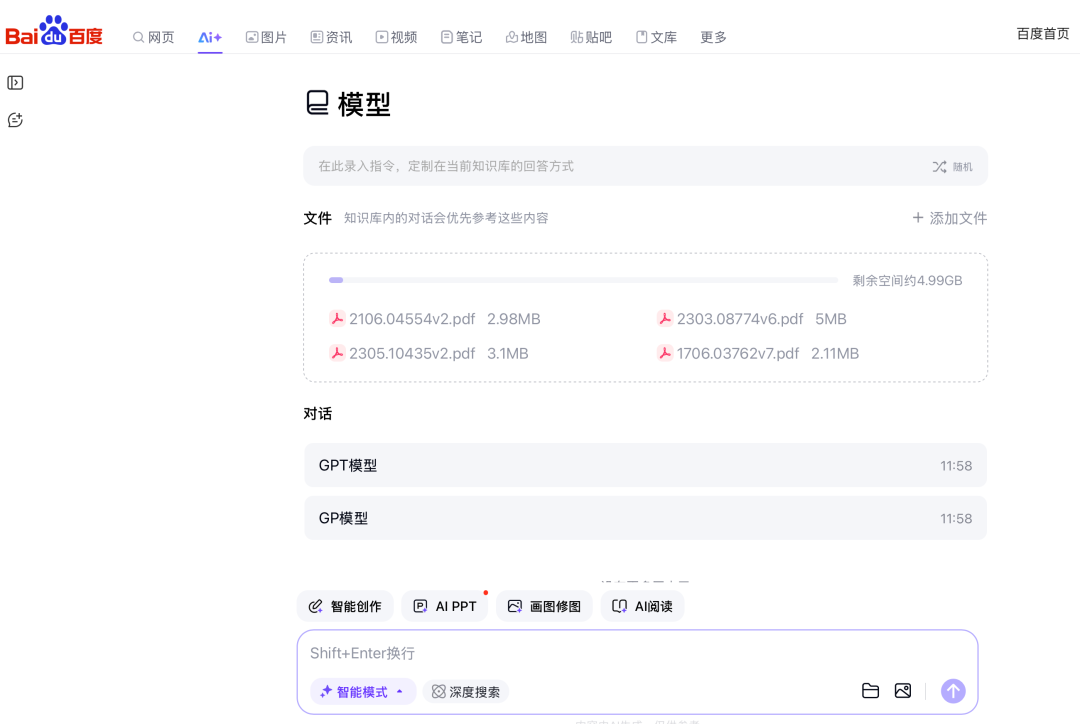The image size is (1080, 724).
Task: Switch to the 地图 tab
Action: [526, 37]
